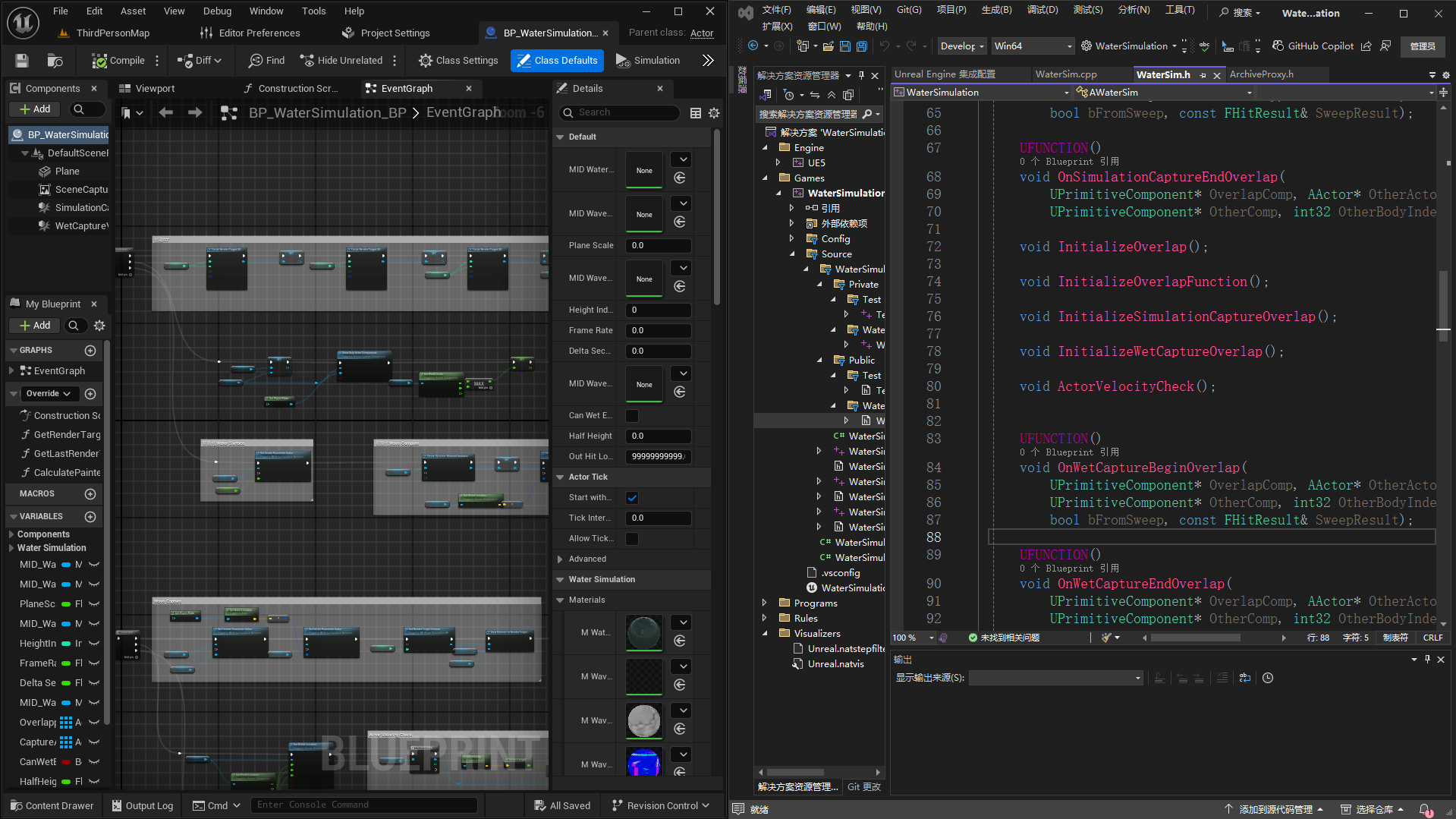Navigate back in the graph history
1456x819 pixels.
coord(166,112)
